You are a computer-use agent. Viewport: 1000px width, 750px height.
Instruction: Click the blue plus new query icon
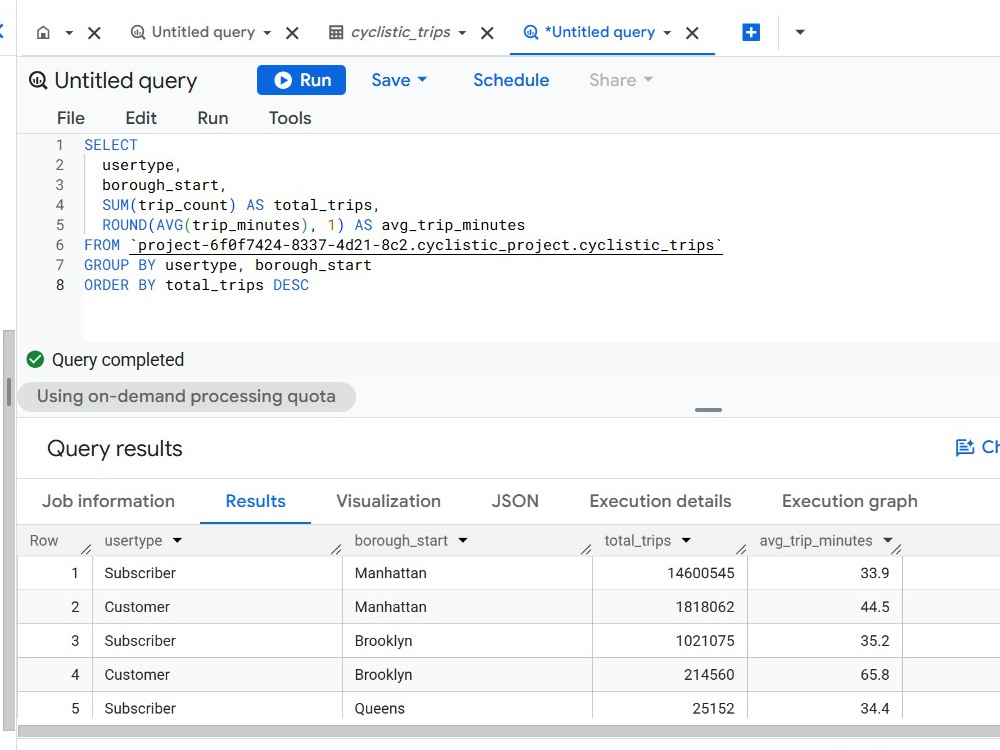[x=751, y=33]
